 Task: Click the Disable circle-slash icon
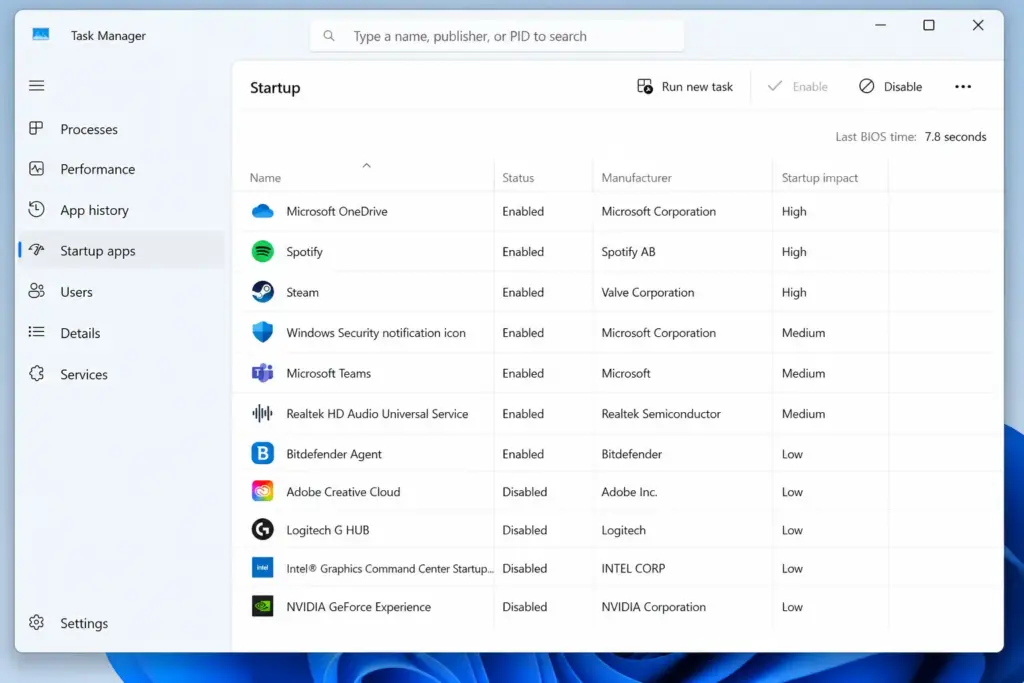866,86
